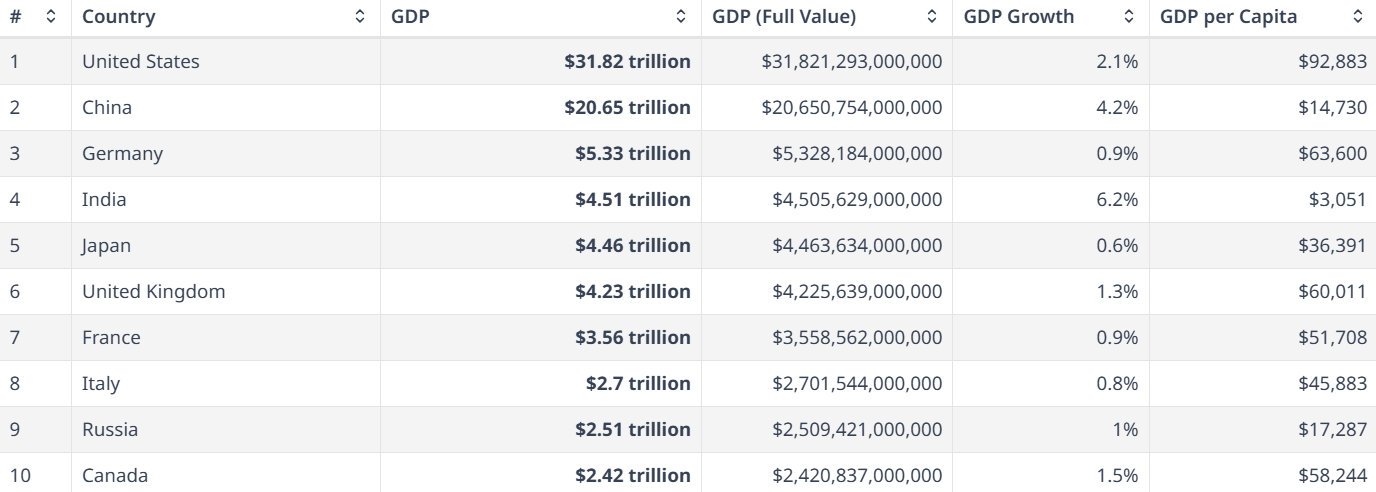Click sort arrows beside GDP Growth header
Image resolution: width=1376 pixels, height=492 pixels.
[1129, 17]
